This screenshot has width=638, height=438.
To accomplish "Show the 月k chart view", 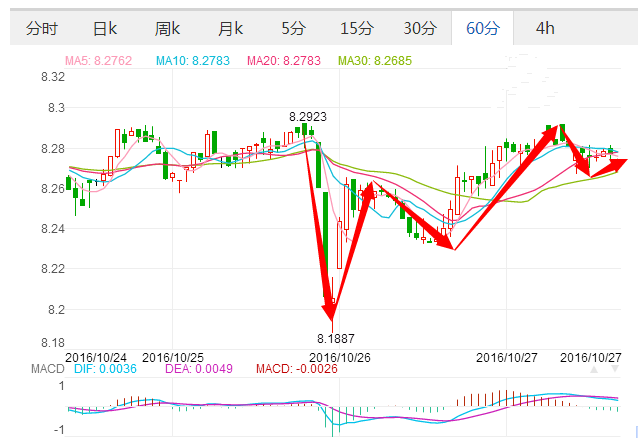I will point(231,28).
